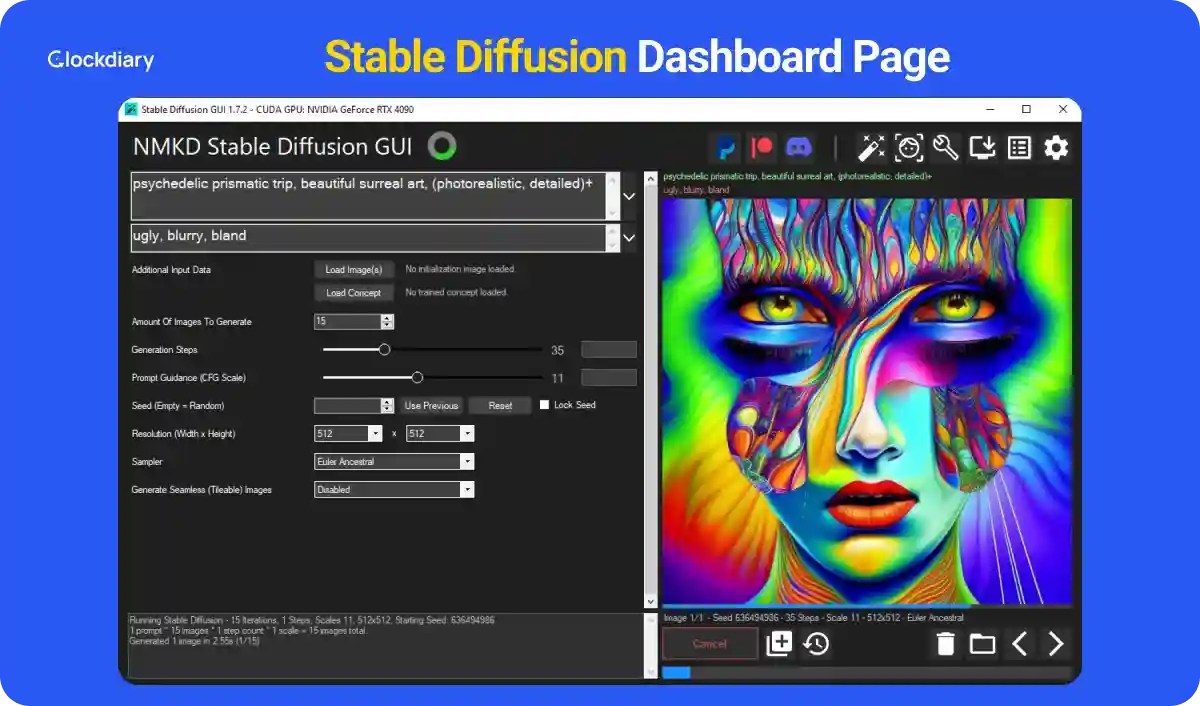The image size is (1200, 706).
Task: Delete current image with trash icon
Action: pos(946,644)
